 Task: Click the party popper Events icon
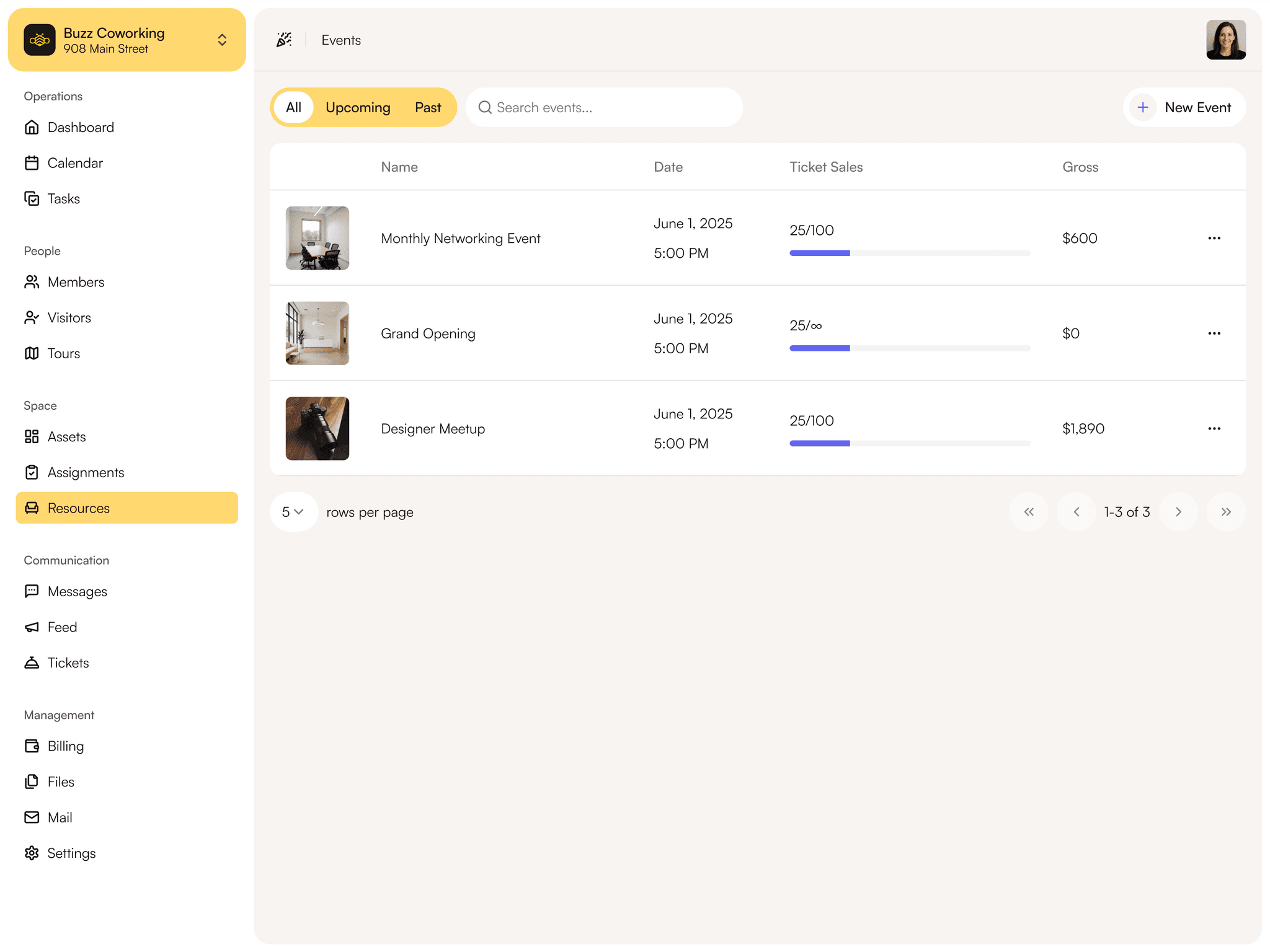pos(284,40)
